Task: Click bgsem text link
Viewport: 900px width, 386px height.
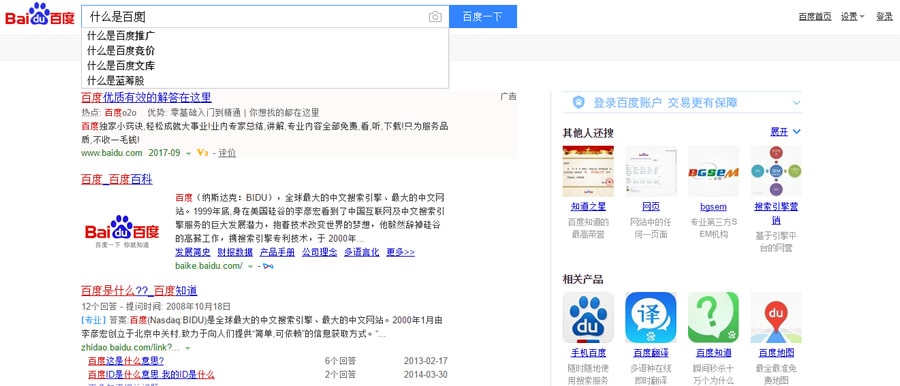Action: [x=713, y=207]
